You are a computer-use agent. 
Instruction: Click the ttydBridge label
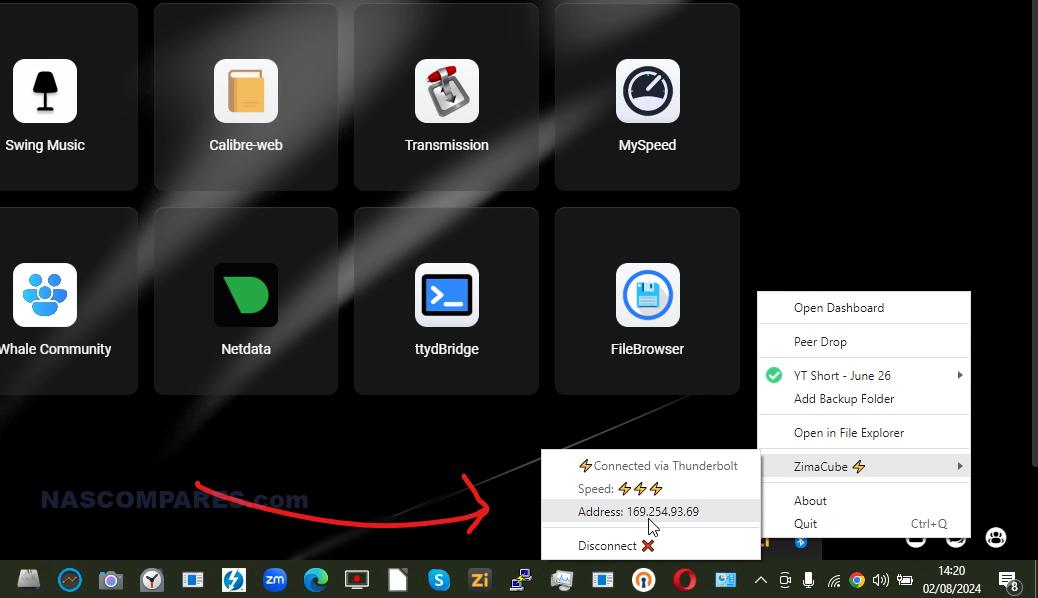(447, 349)
